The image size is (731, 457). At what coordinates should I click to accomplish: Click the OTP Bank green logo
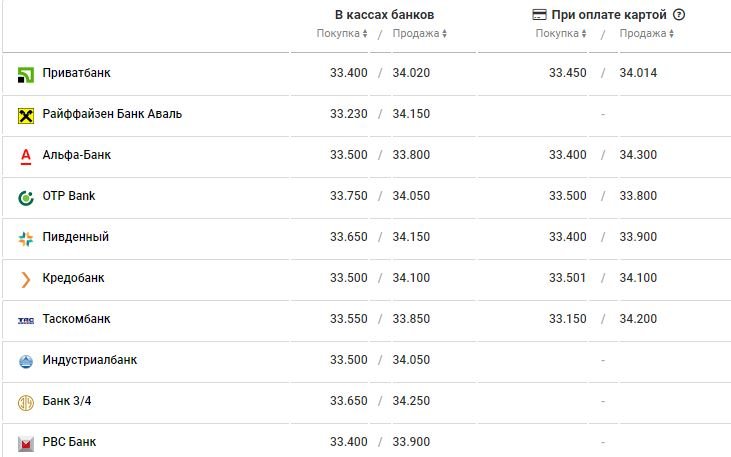point(26,198)
